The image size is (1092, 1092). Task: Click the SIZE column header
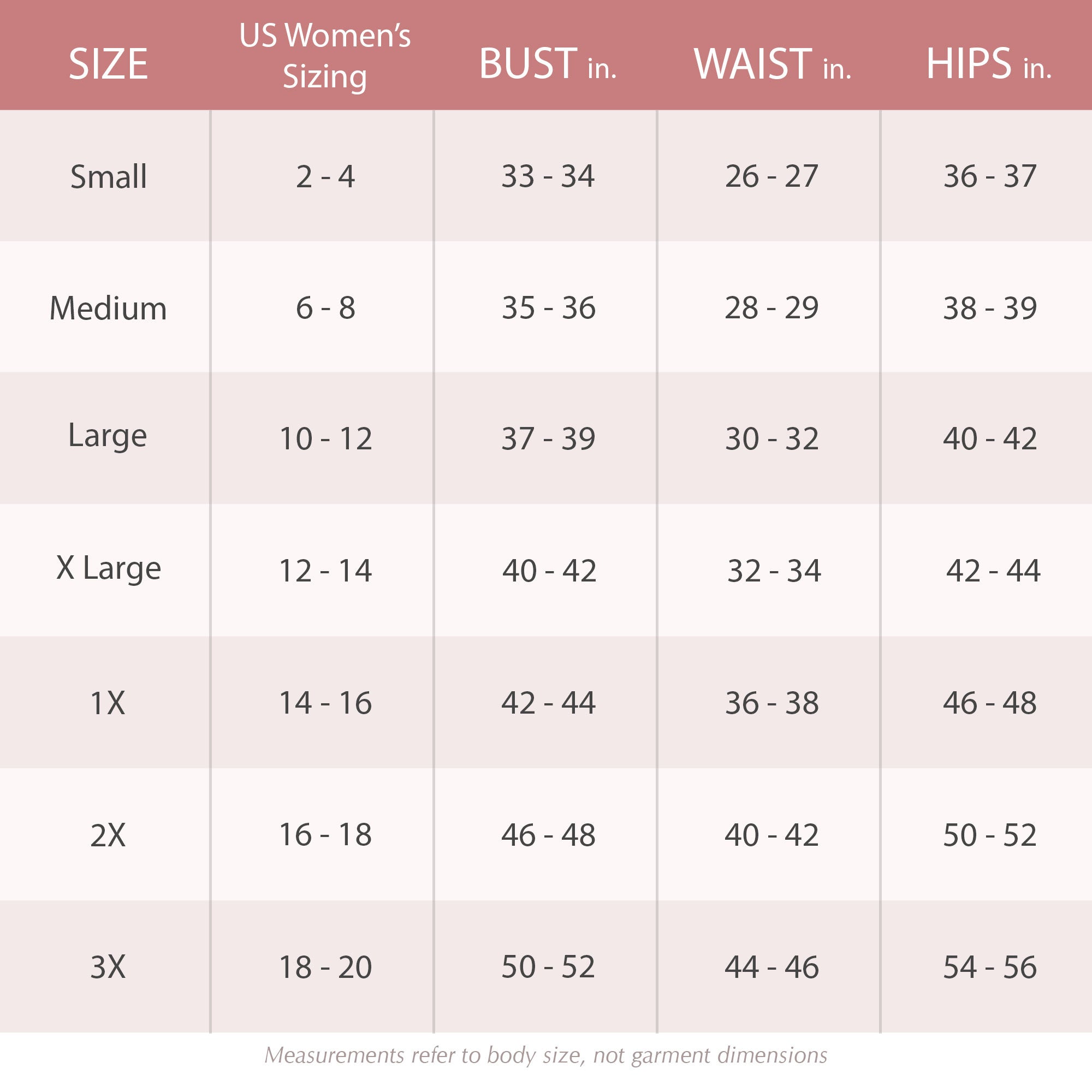[108, 64]
